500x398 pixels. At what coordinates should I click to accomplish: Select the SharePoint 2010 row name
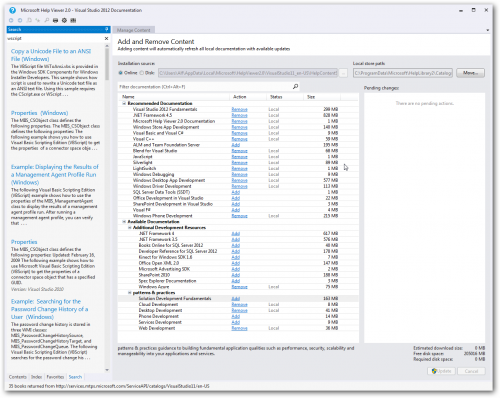(154, 275)
